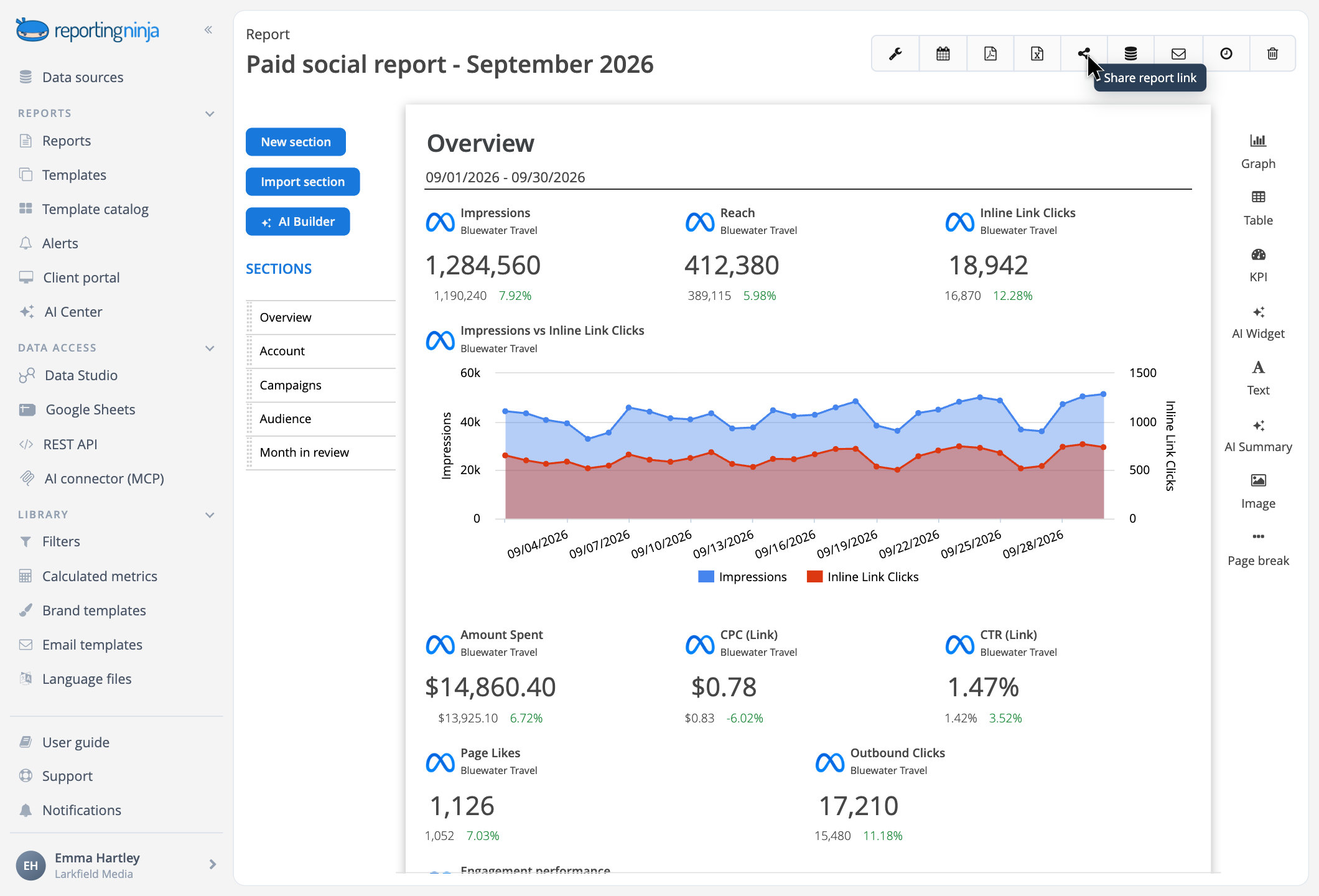Click the Import section button
This screenshot has height=896, width=1319.
(302, 182)
